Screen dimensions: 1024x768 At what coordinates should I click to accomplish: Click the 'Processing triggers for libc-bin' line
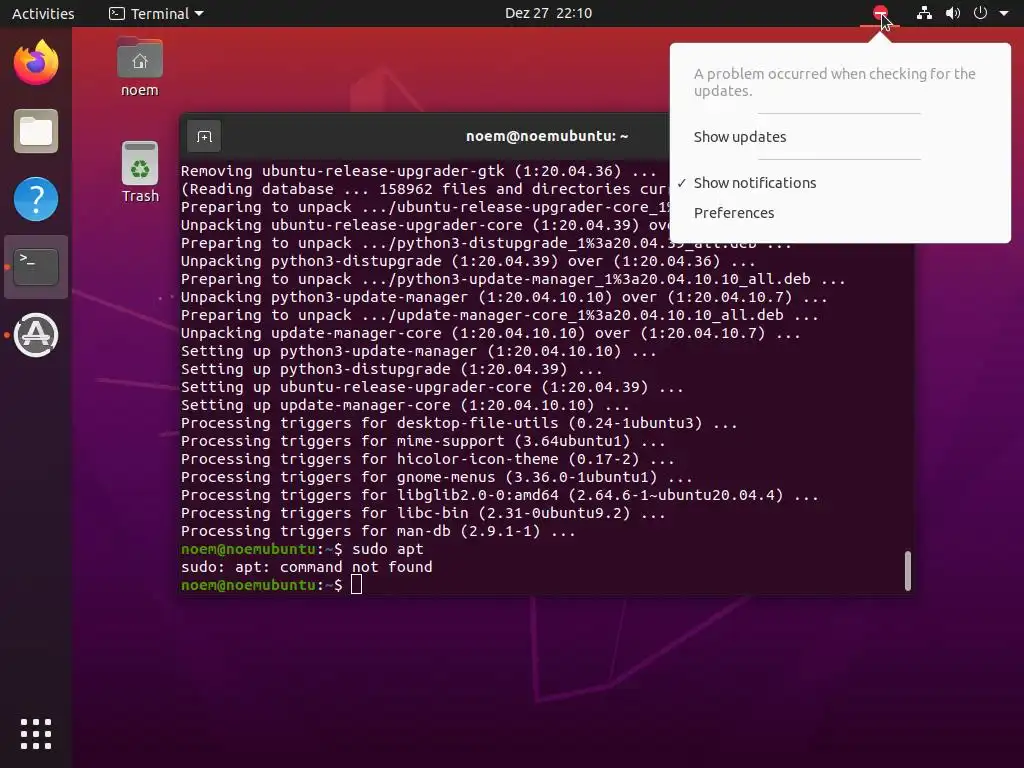pos(423,513)
